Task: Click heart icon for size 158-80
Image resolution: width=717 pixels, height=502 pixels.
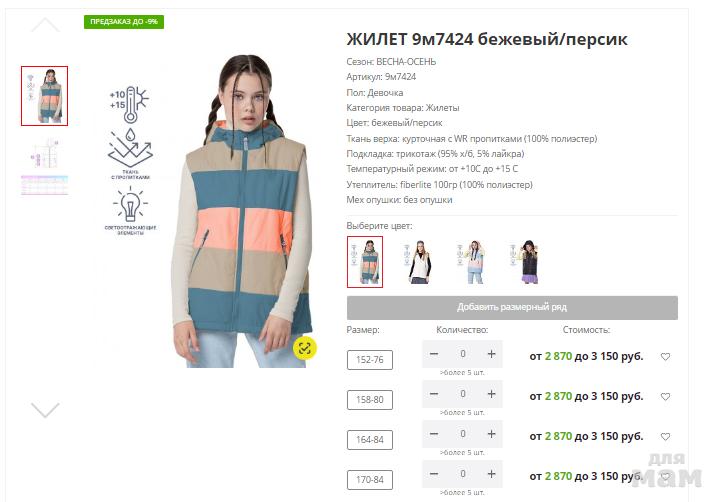Action: (x=665, y=396)
